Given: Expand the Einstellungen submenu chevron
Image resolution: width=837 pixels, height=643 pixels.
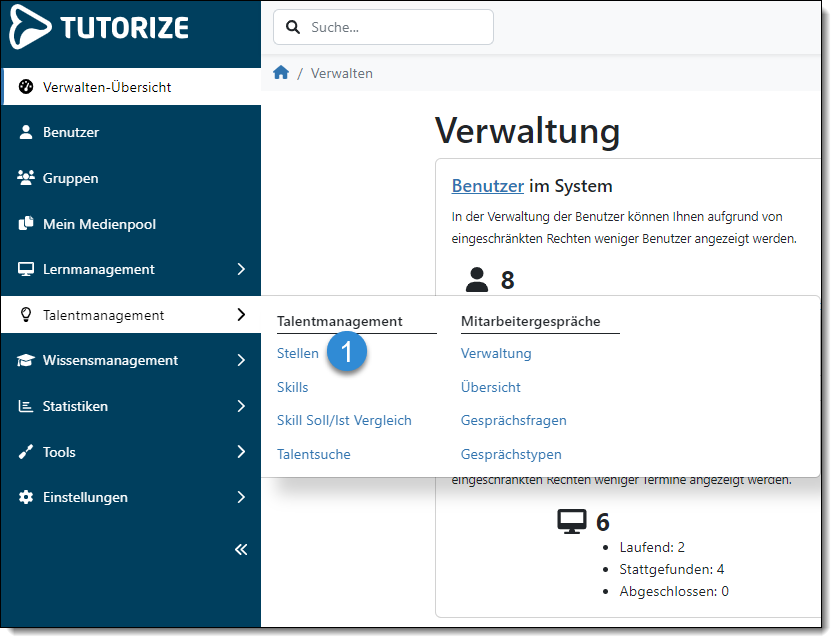Looking at the screenshot, I should coord(240,497).
